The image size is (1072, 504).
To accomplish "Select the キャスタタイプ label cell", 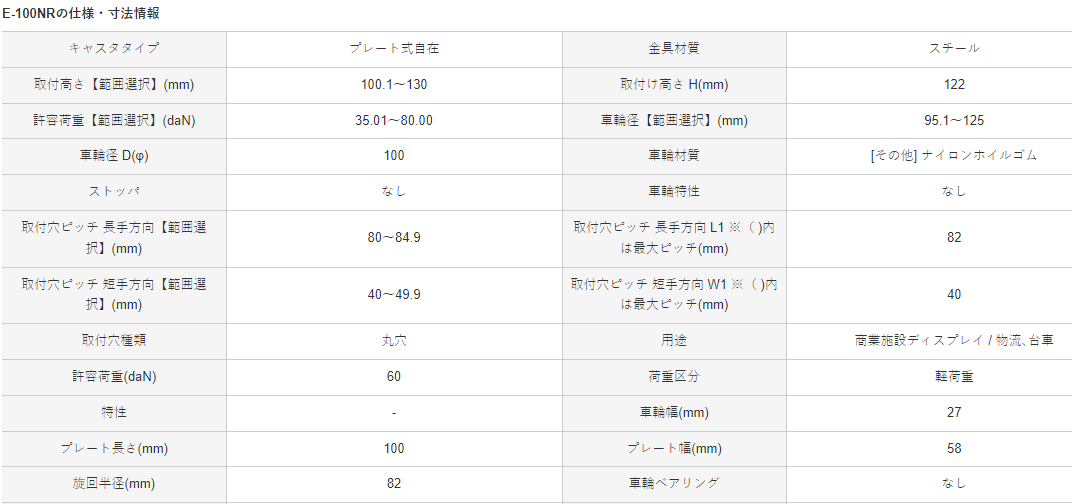I will pyautogui.click(x=114, y=48).
